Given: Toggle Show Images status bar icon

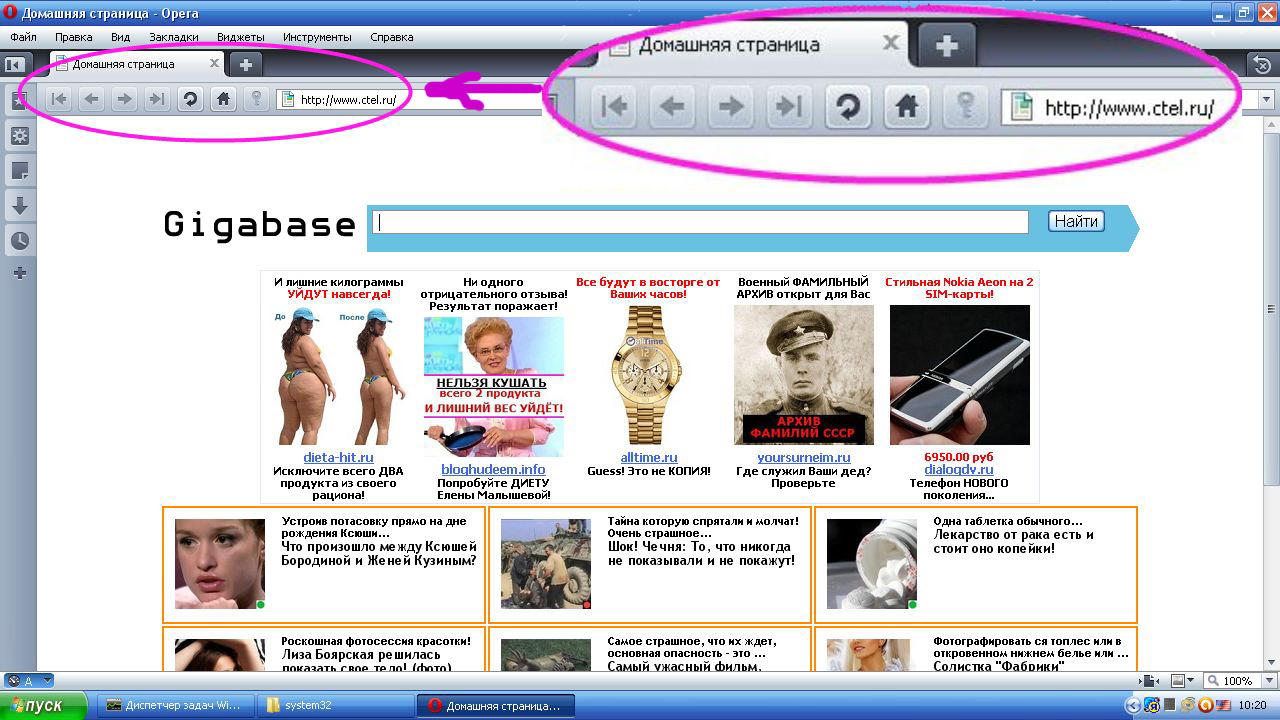Looking at the screenshot, I should click(x=1178, y=680).
